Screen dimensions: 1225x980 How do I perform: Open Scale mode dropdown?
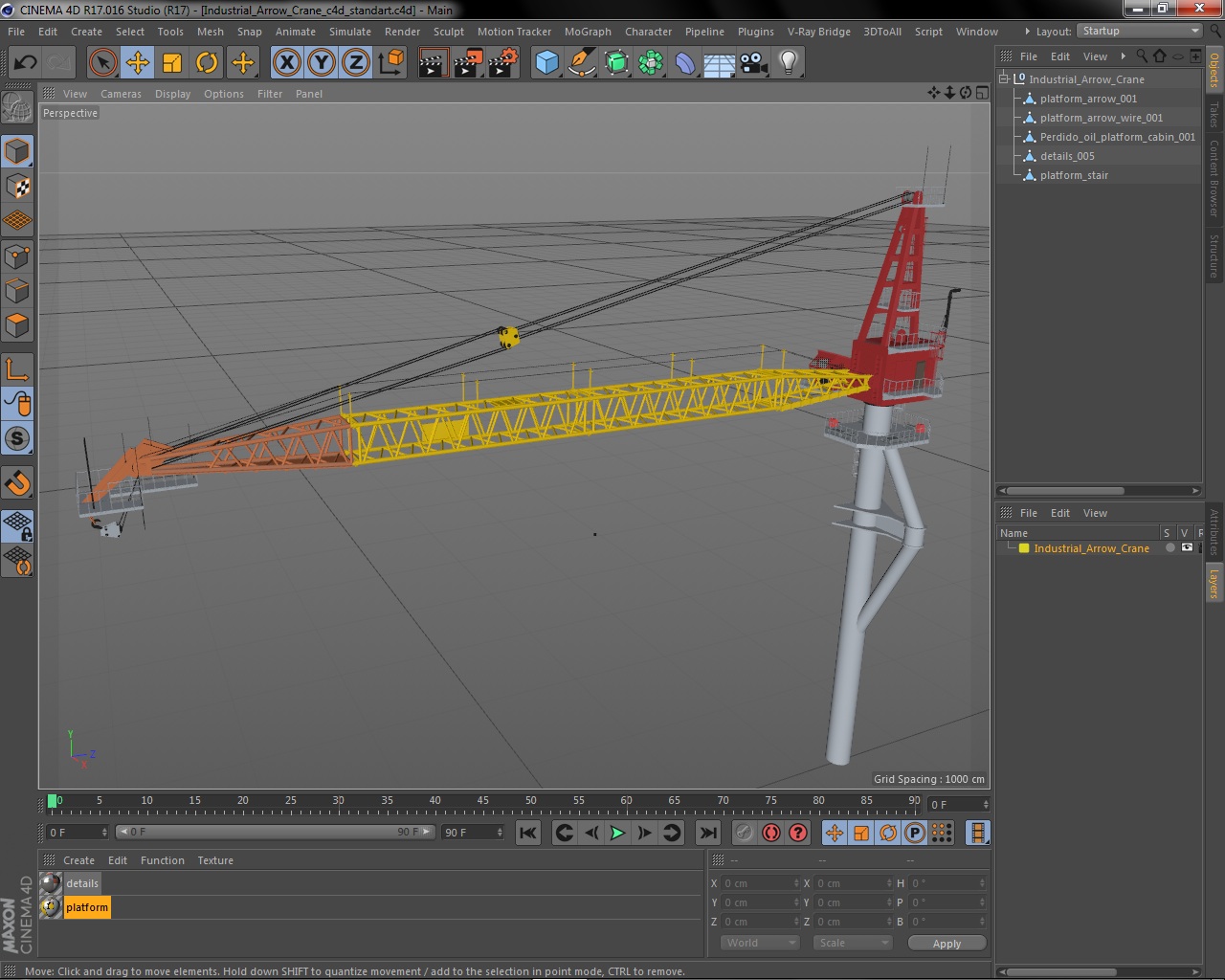point(853,943)
